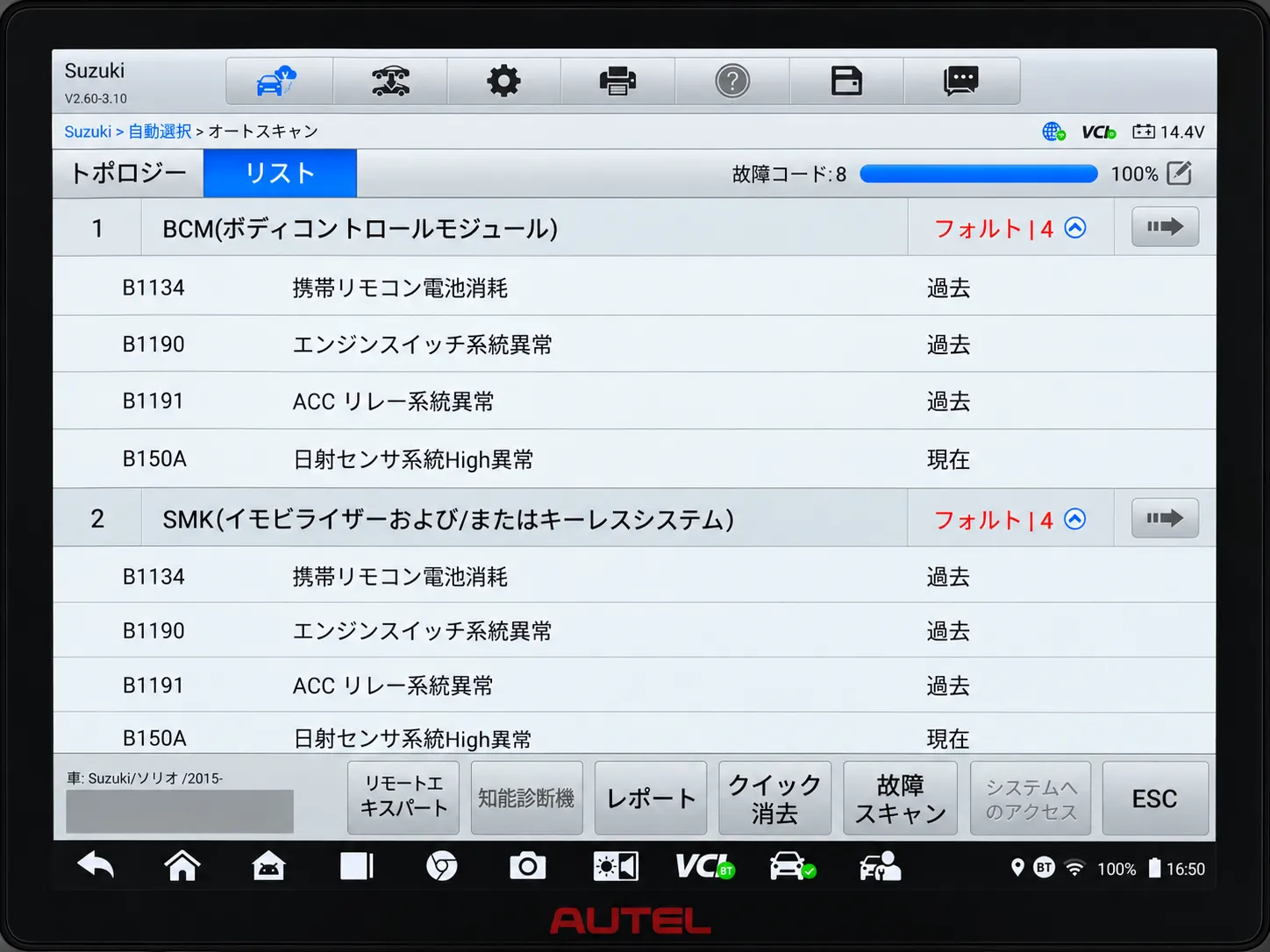
Task: Open the レポート report
Action: click(651, 798)
